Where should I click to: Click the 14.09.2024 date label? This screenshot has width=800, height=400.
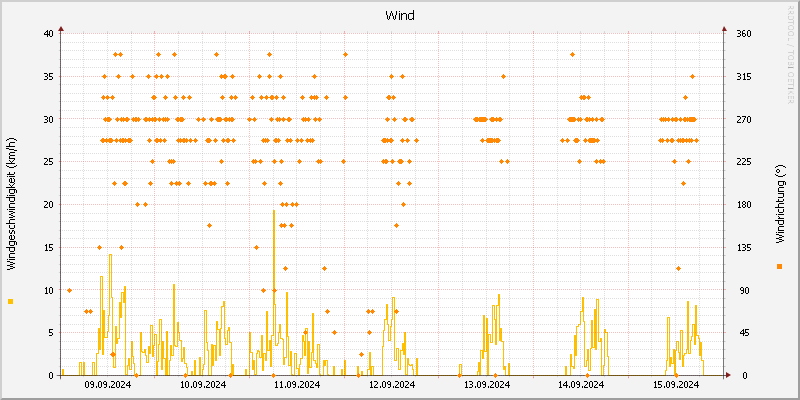(581, 385)
